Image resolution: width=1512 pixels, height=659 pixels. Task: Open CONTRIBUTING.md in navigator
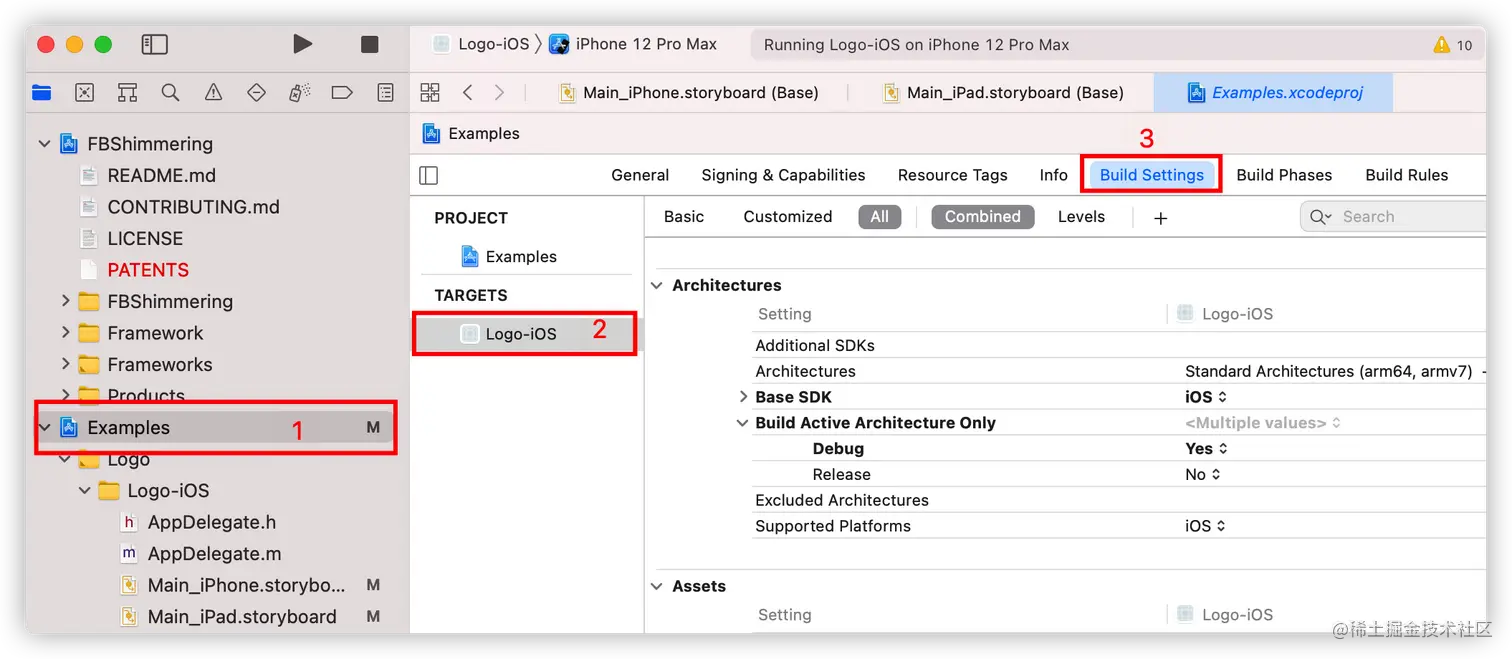[x=193, y=207]
